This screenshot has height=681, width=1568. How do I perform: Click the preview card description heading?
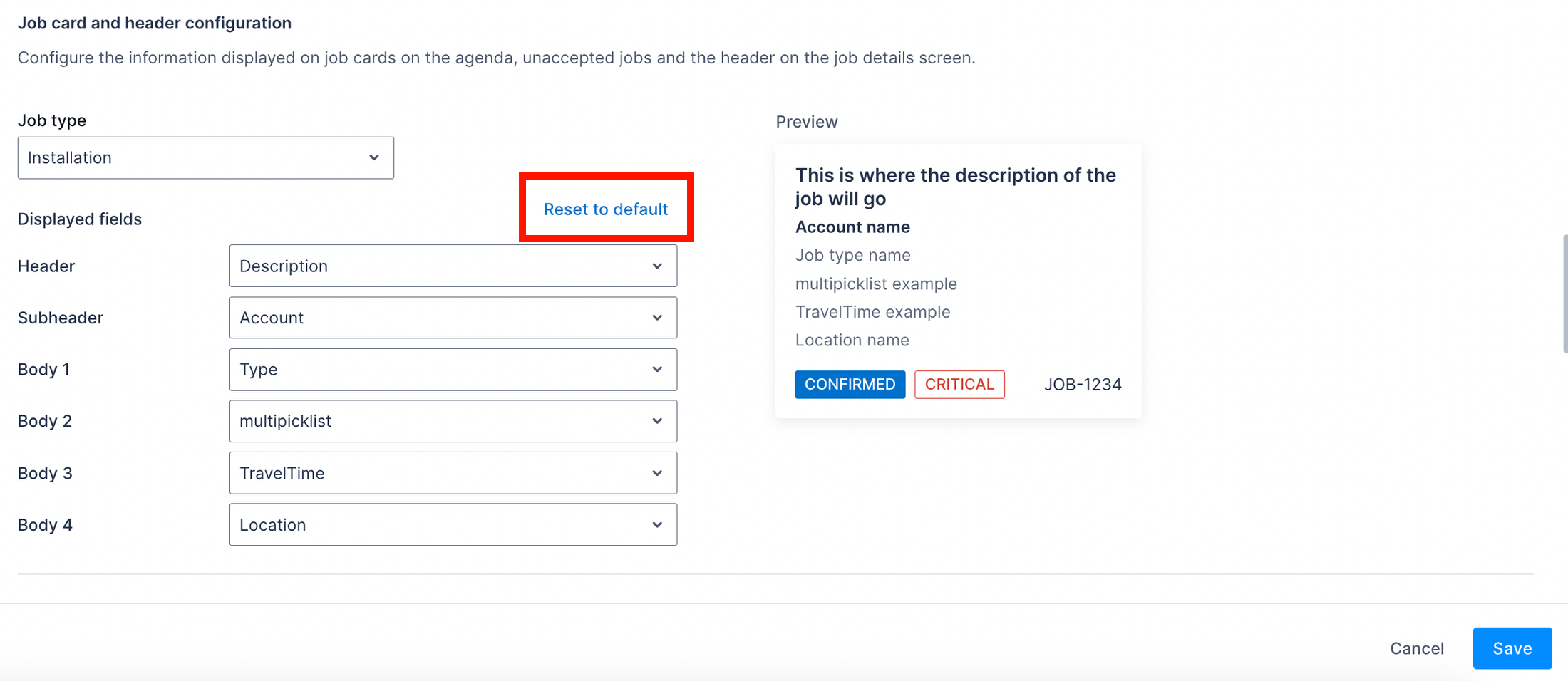tap(956, 187)
